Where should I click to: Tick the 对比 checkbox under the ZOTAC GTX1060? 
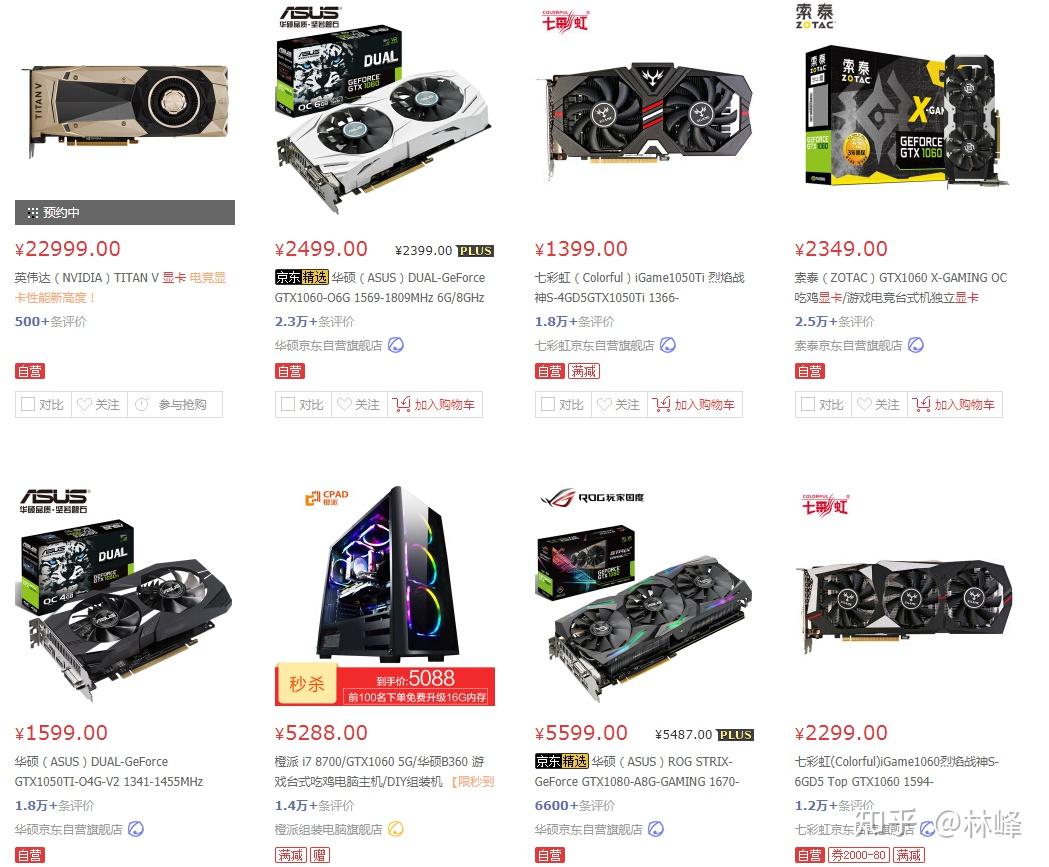point(807,405)
